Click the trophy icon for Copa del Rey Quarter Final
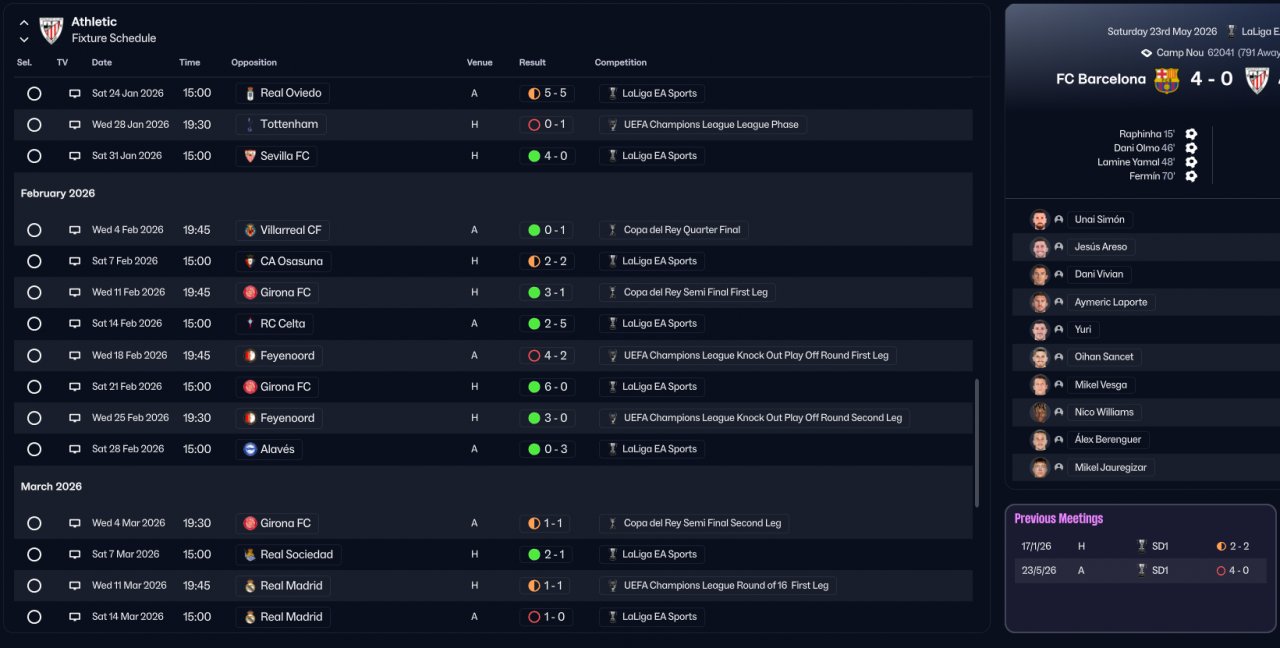1280x648 pixels. point(613,230)
